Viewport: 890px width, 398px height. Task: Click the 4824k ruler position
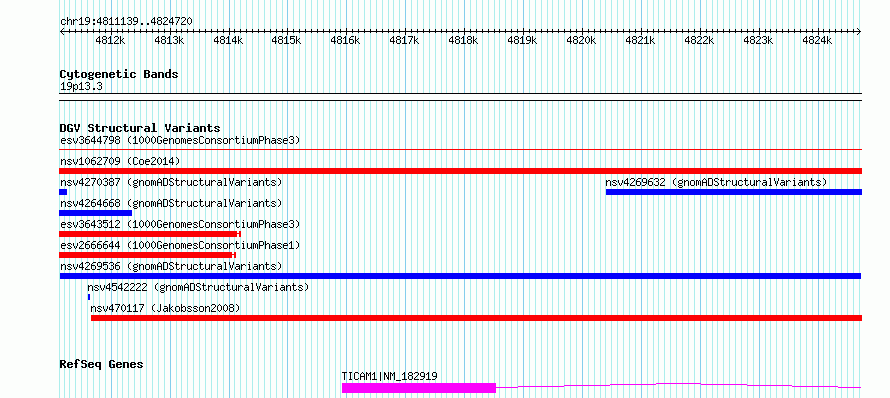tap(817, 40)
